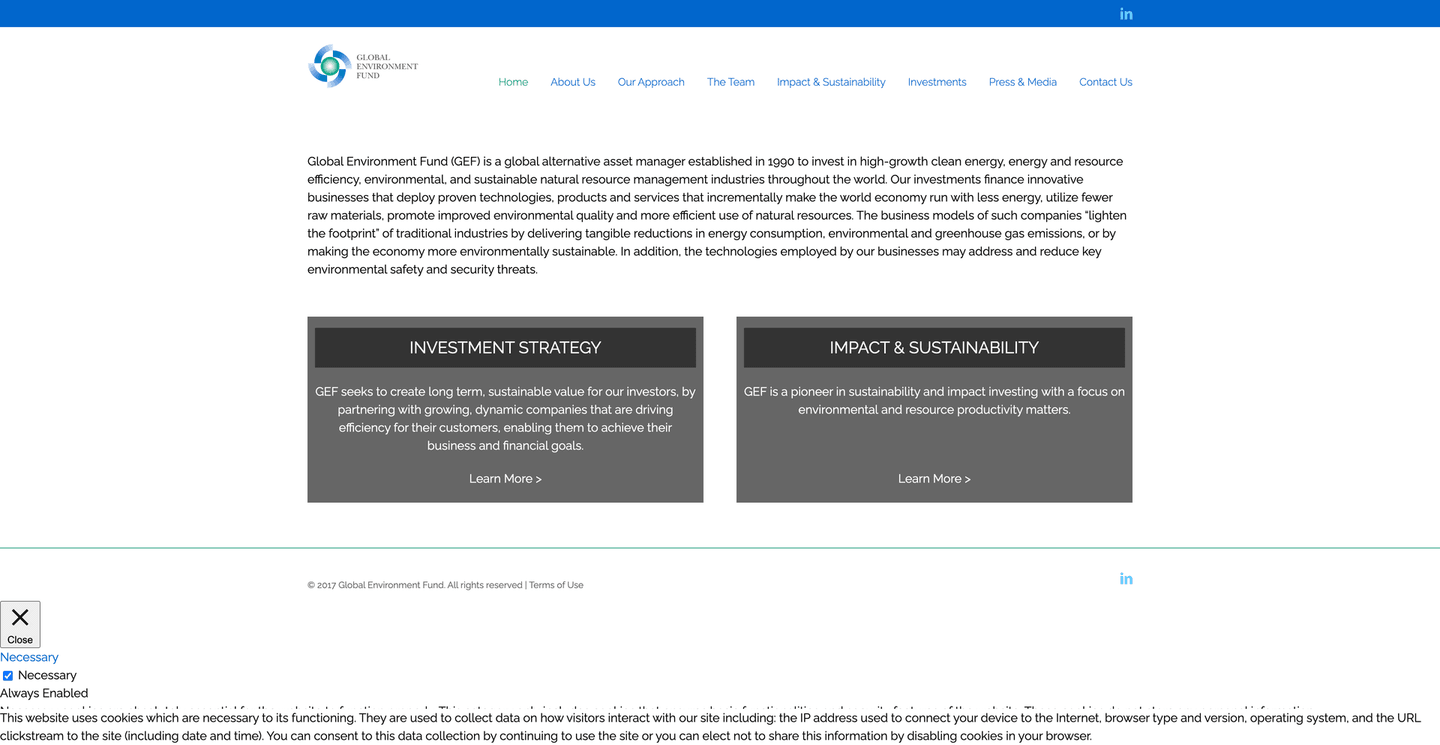Click Learn More under Investment Strategy
This screenshot has width=1440, height=745.
click(x=505, y=478)
